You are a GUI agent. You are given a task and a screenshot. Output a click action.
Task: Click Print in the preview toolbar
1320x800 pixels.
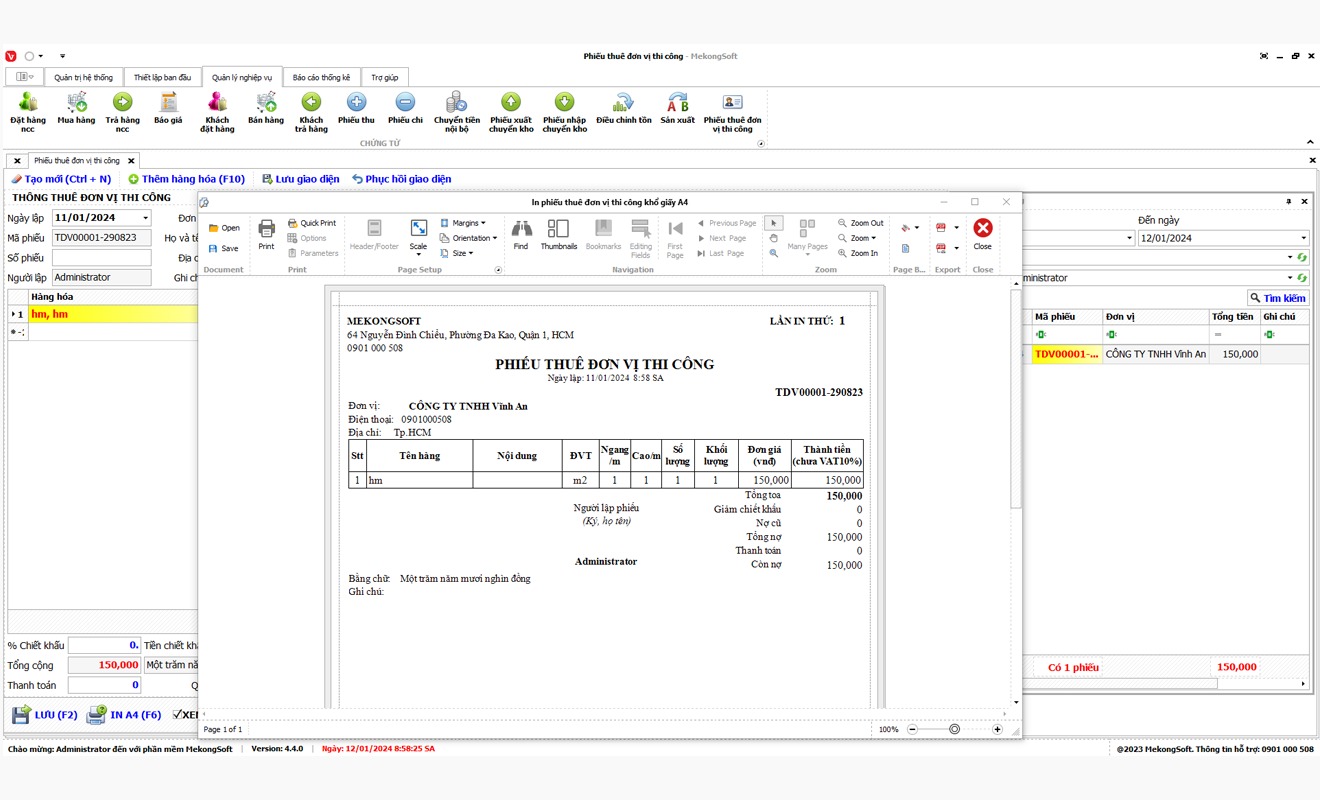point(266,234)
